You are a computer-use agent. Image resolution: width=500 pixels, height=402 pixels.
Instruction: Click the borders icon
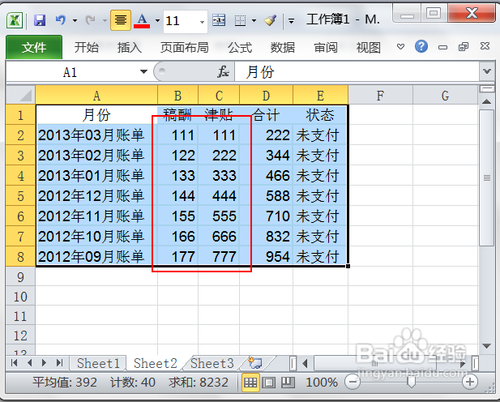tap(240, 21)
